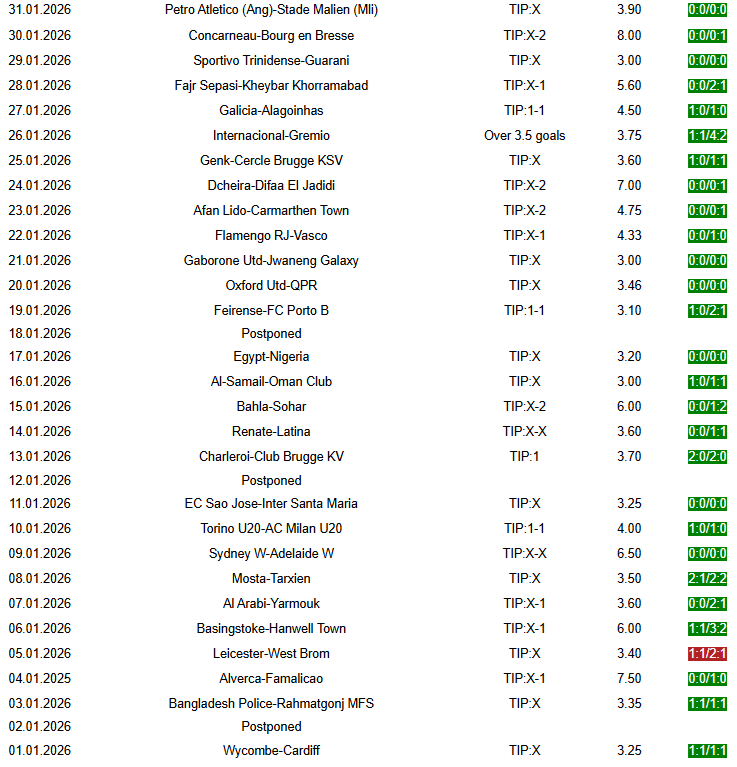Open the Wycombe-Cardiff match
This screenshot has height=767, width=737.
click(x=271, y=751)
